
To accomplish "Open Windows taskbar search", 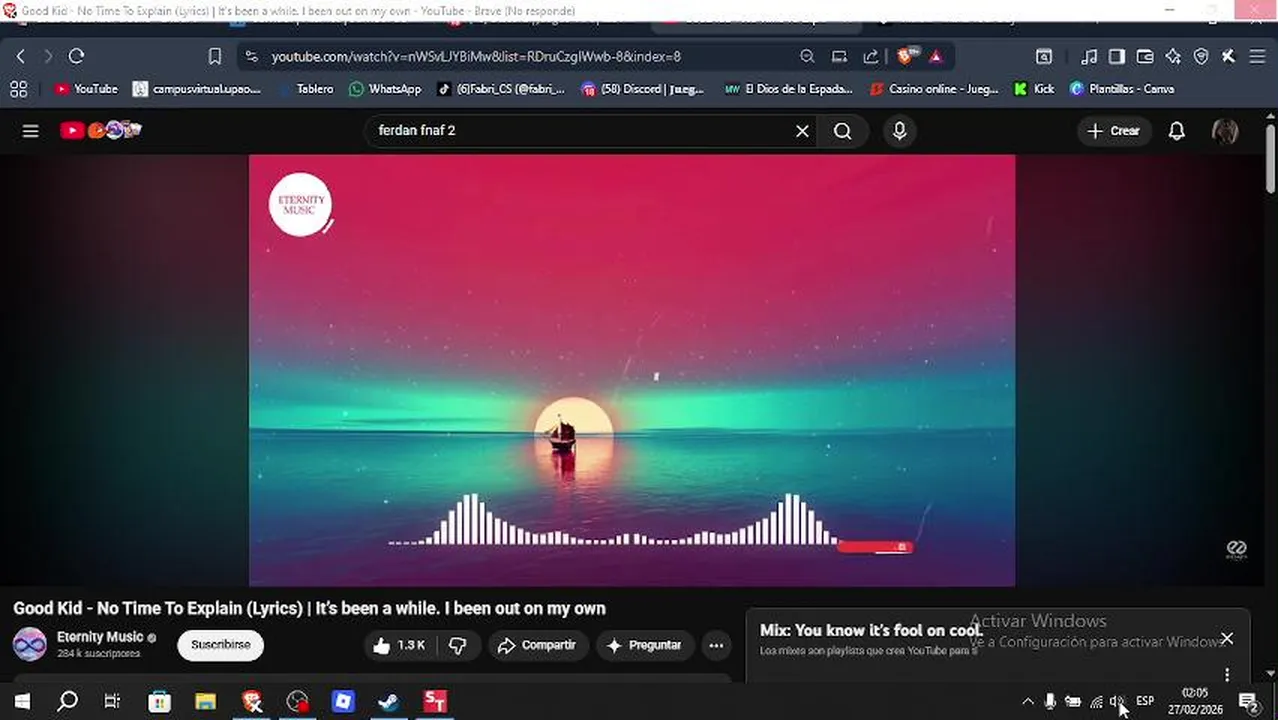I will coord(67,702).
